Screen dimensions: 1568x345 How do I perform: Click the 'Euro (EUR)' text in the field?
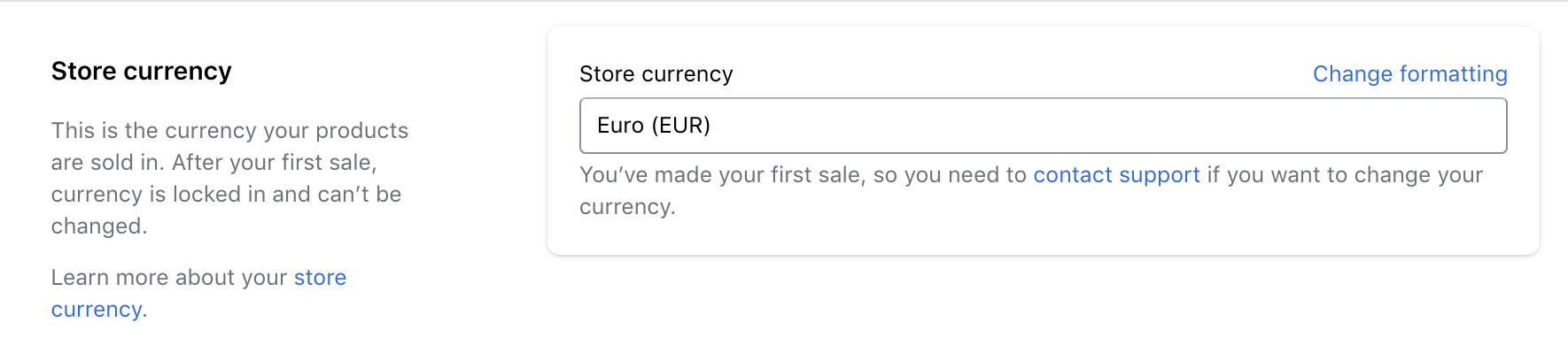654,126
